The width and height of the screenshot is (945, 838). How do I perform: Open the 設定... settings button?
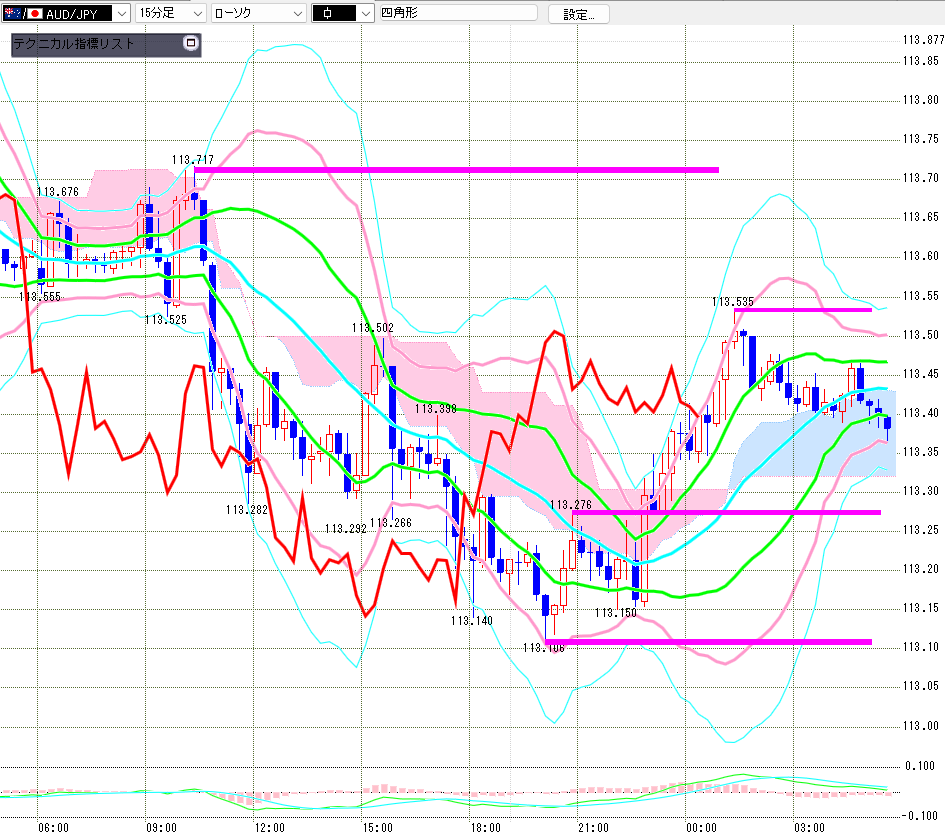(x=579, y=14)
